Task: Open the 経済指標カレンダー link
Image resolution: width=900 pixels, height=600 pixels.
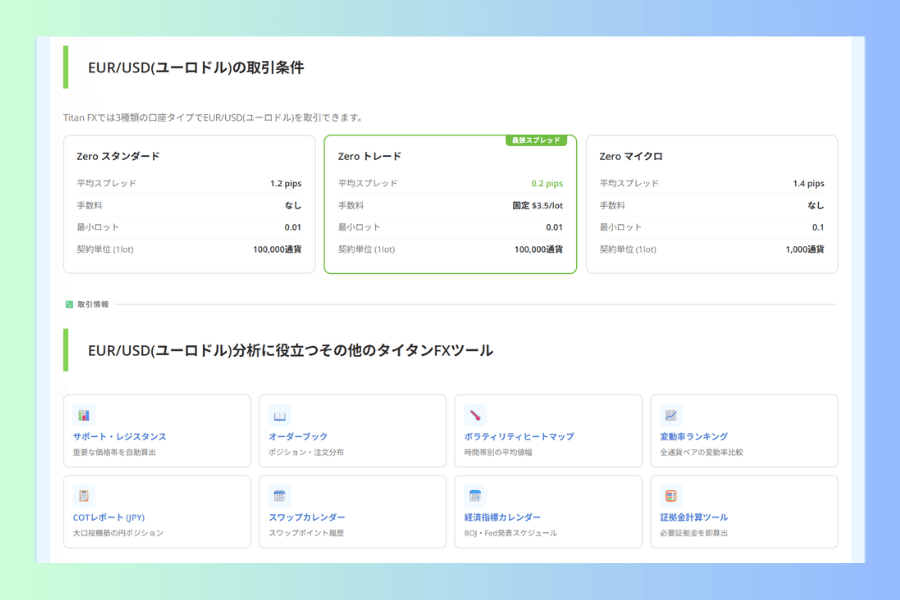Action: [x=502, y=517]
